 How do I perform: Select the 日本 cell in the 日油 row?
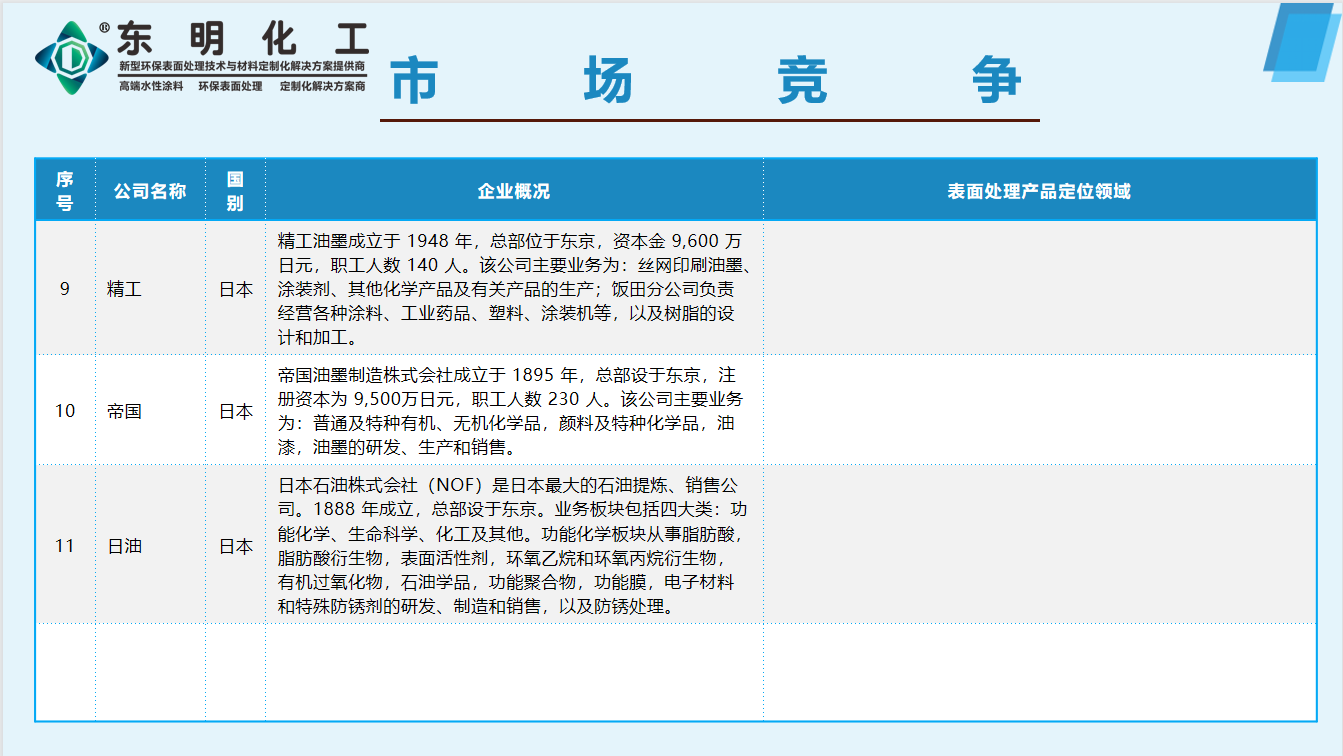pyautogui.click(x=235, y=545)
